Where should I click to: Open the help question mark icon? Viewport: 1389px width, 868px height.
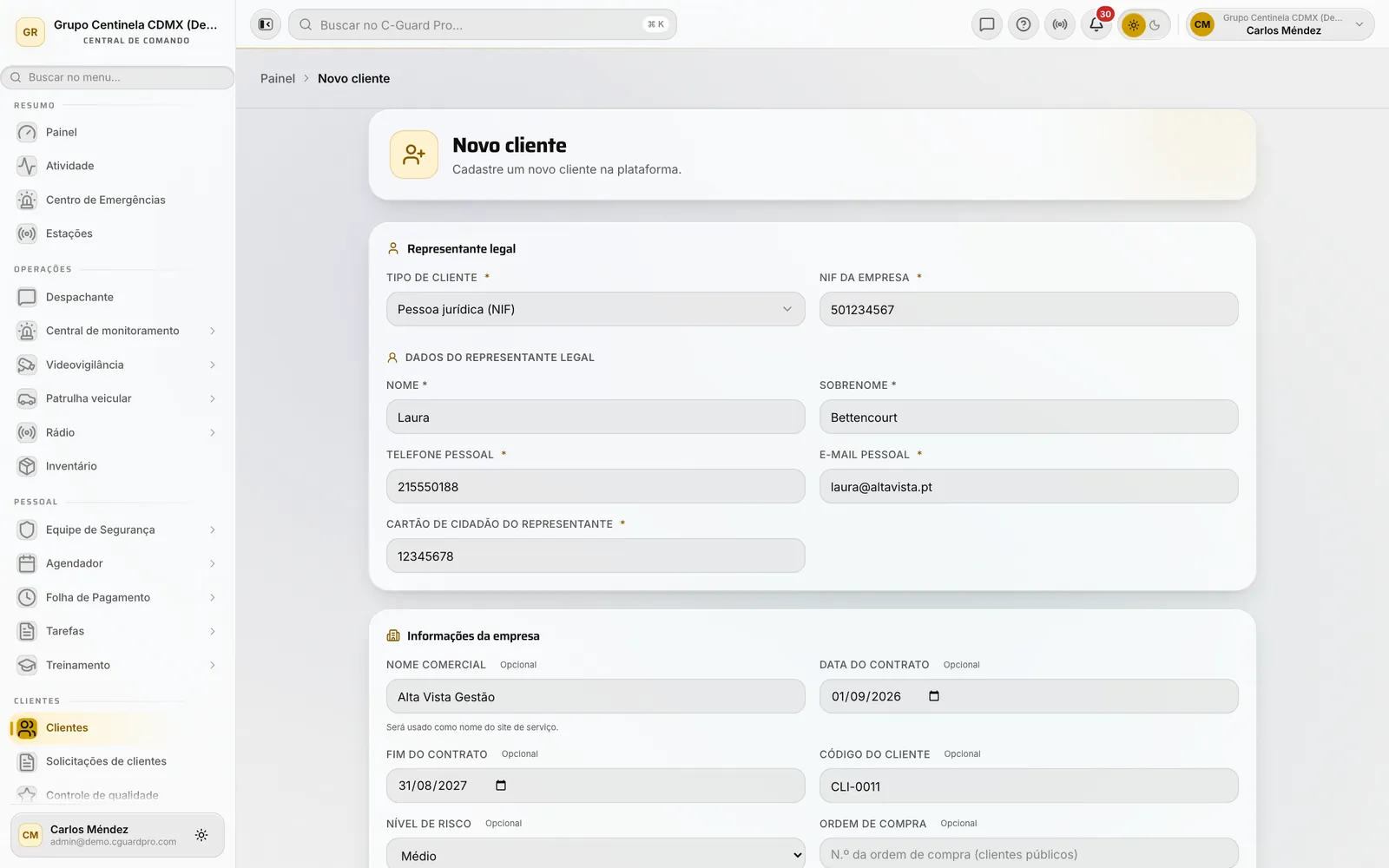[1024, 24]
